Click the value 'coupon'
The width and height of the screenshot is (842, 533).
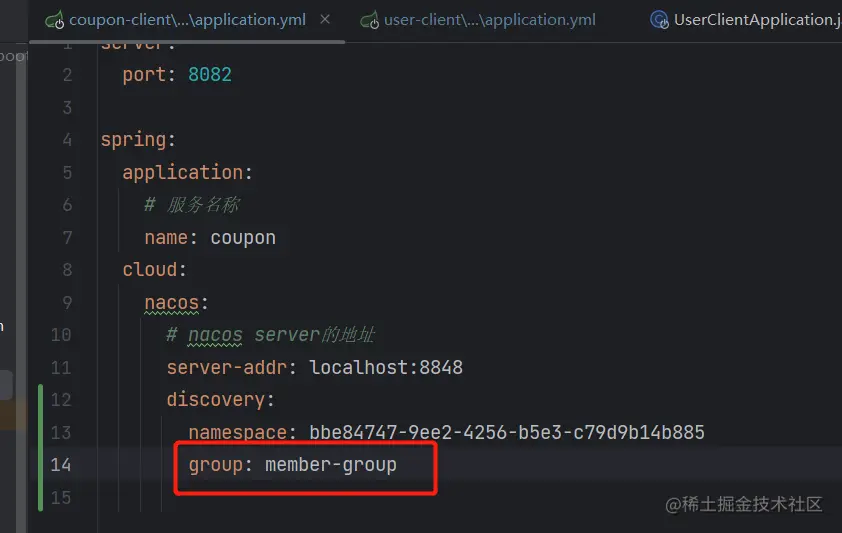tap(243, 238)
